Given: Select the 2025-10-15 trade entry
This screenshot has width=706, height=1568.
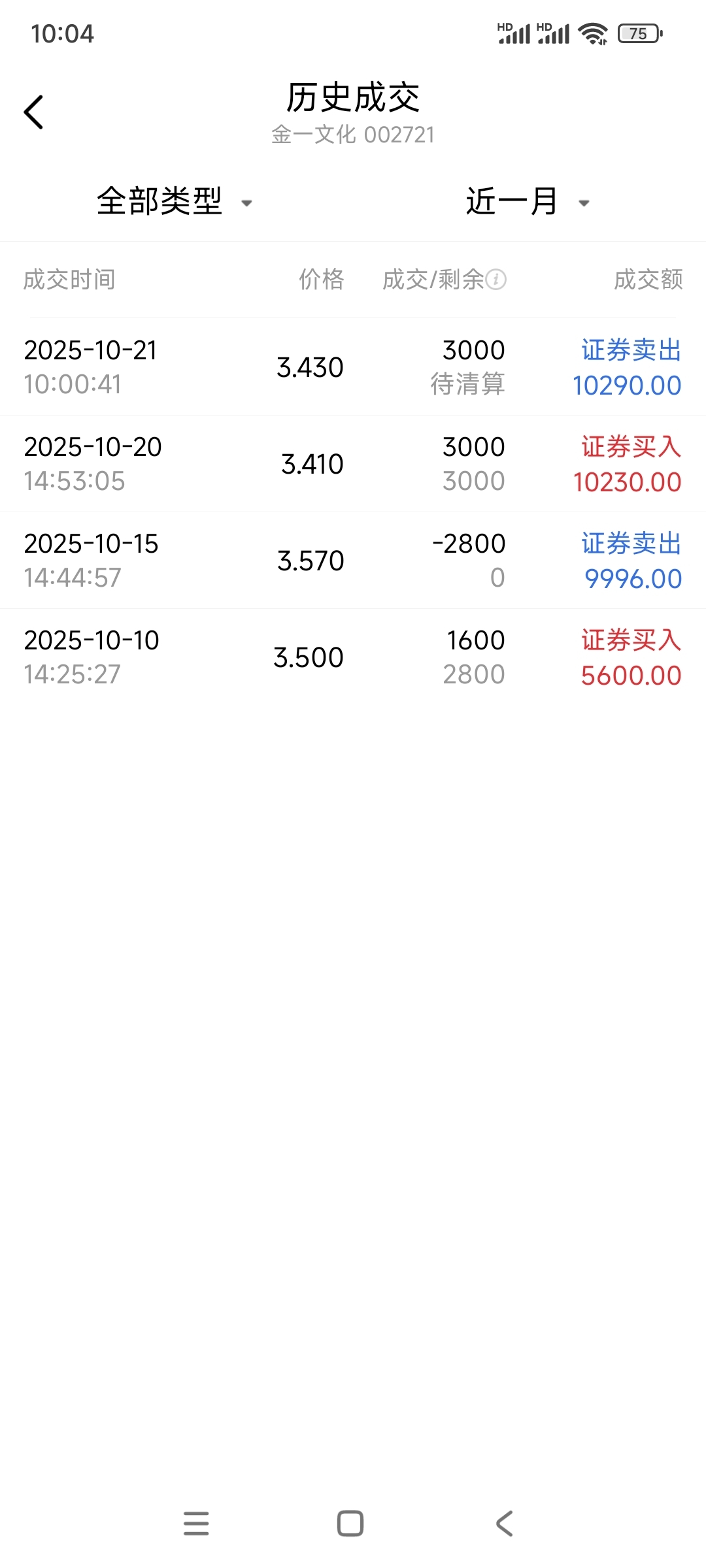Looking at the screenshot, I should pos(353,561).
